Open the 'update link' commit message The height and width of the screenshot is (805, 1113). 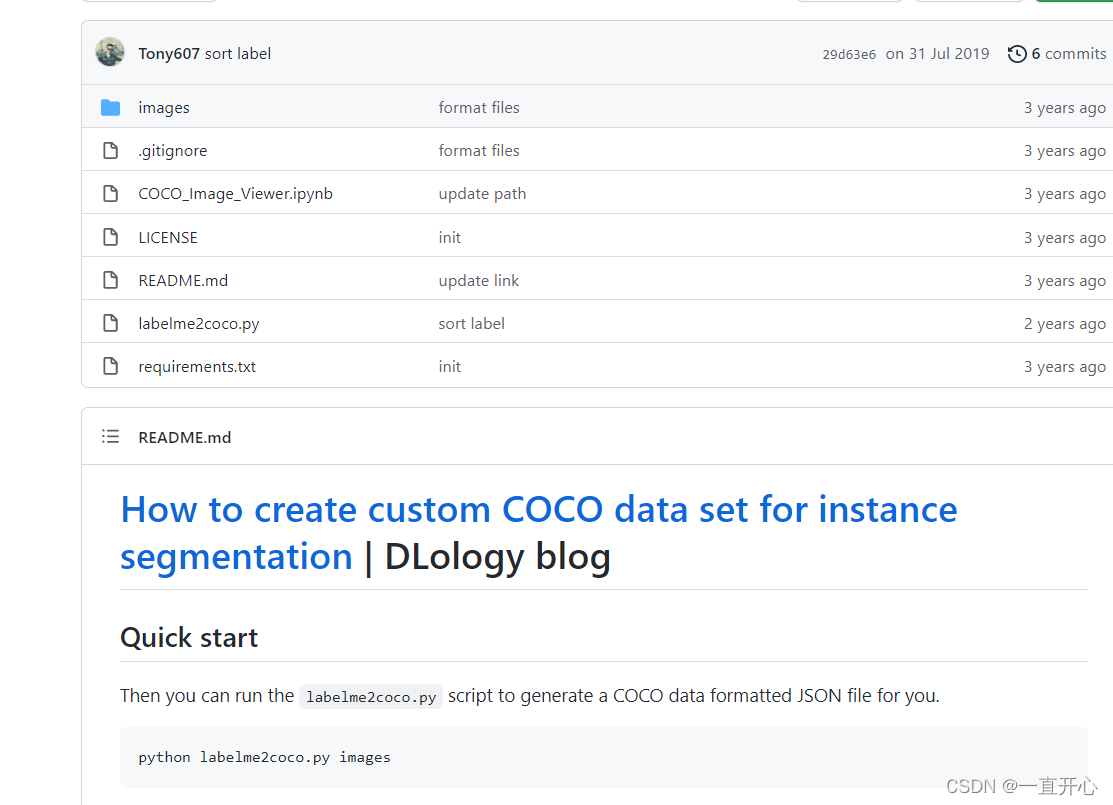(478, 281)
